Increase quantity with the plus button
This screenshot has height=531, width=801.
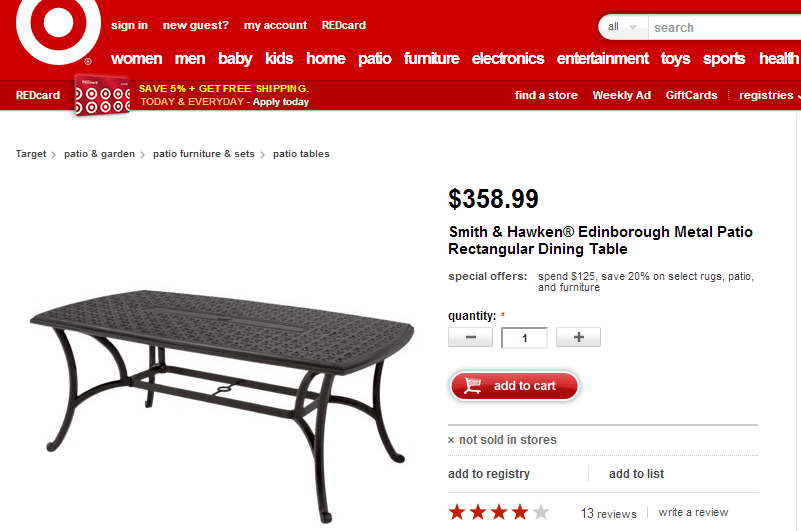578,337
